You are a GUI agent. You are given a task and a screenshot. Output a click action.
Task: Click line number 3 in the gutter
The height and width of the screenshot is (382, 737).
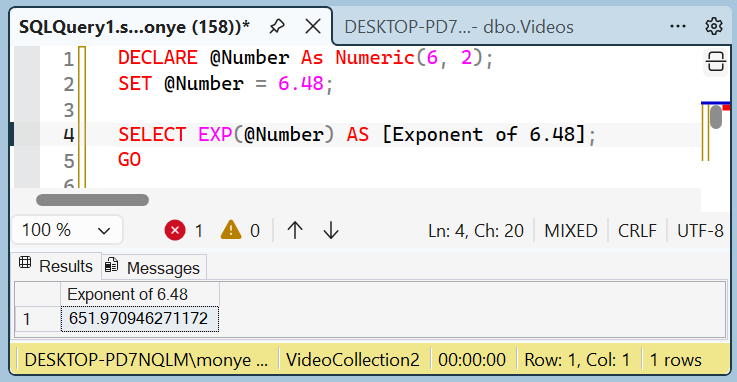click(x=69, y=110)
